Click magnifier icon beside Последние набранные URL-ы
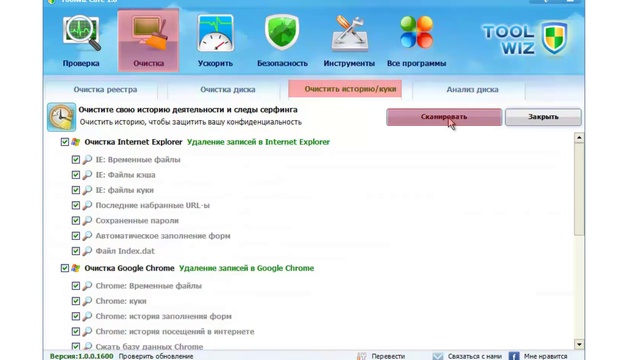This screenshot has height=360, width=640. tap(87, 205)
